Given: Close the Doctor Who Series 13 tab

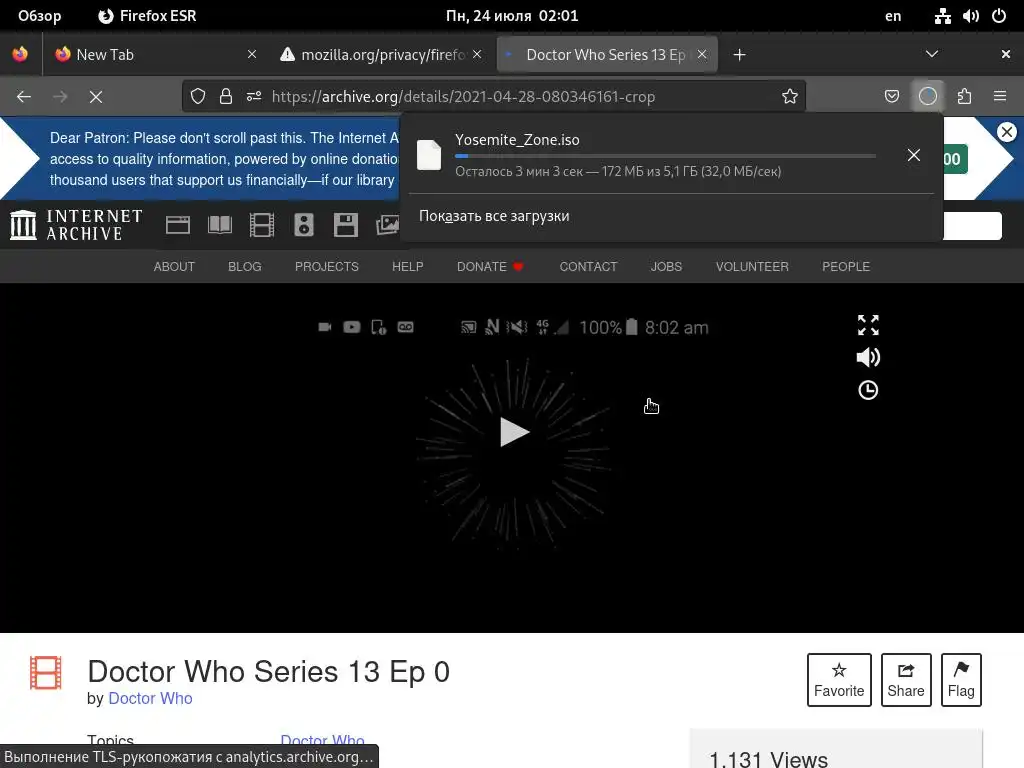Looking at the screenshot, I should pyautogui.click(x=702, y=54).
